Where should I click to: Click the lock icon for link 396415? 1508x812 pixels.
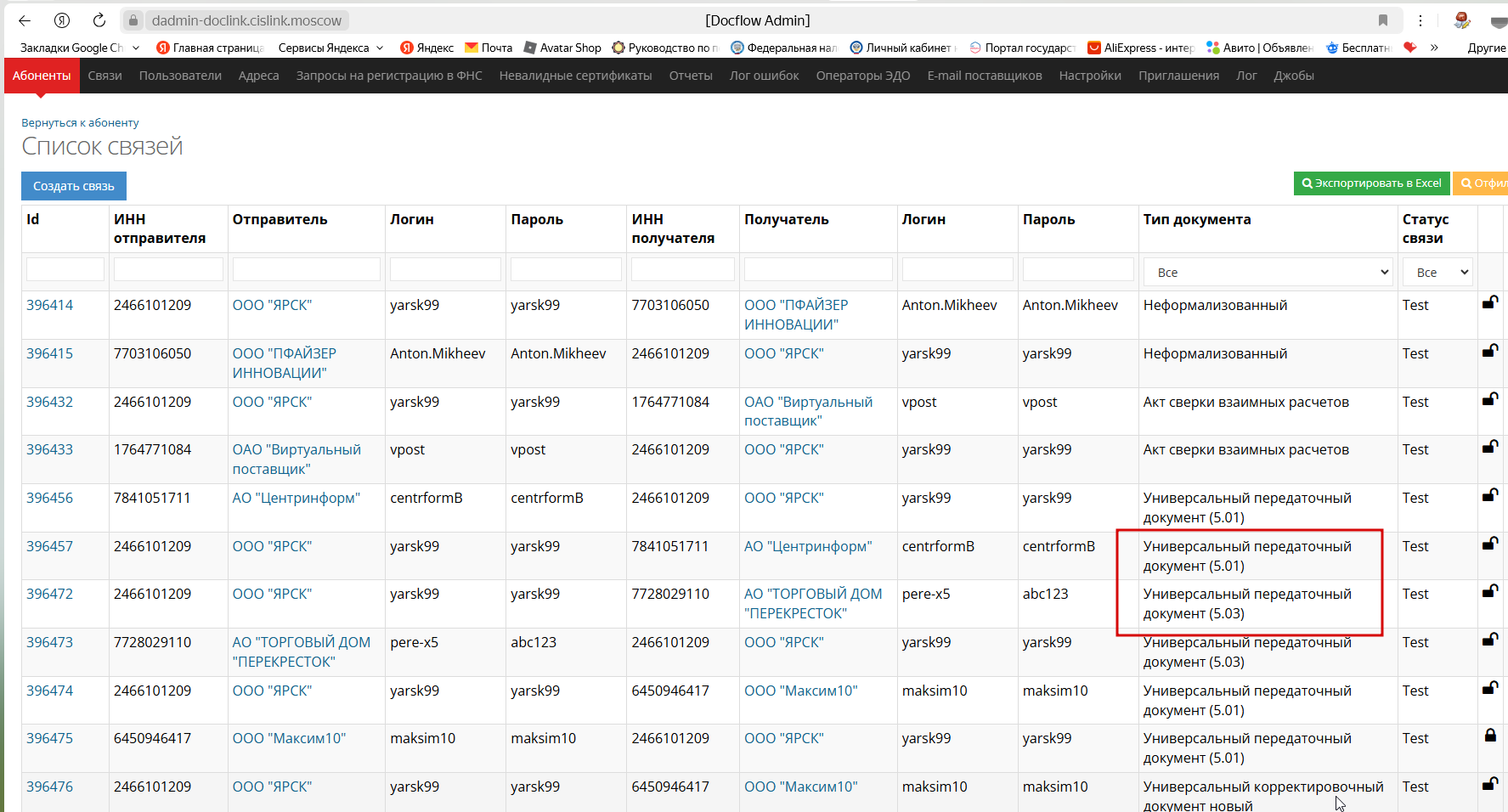click(1490, 350)
